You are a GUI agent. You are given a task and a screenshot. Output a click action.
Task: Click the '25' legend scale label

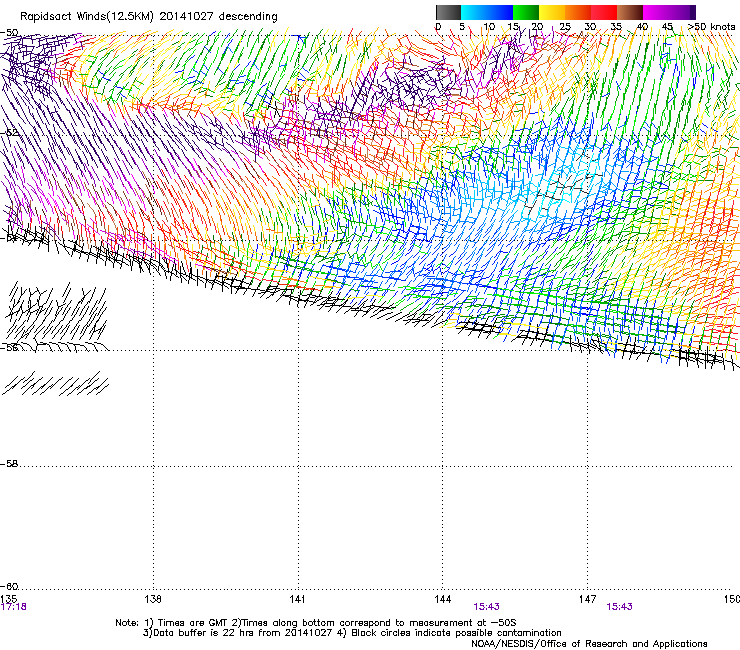[x=565, y=26]
